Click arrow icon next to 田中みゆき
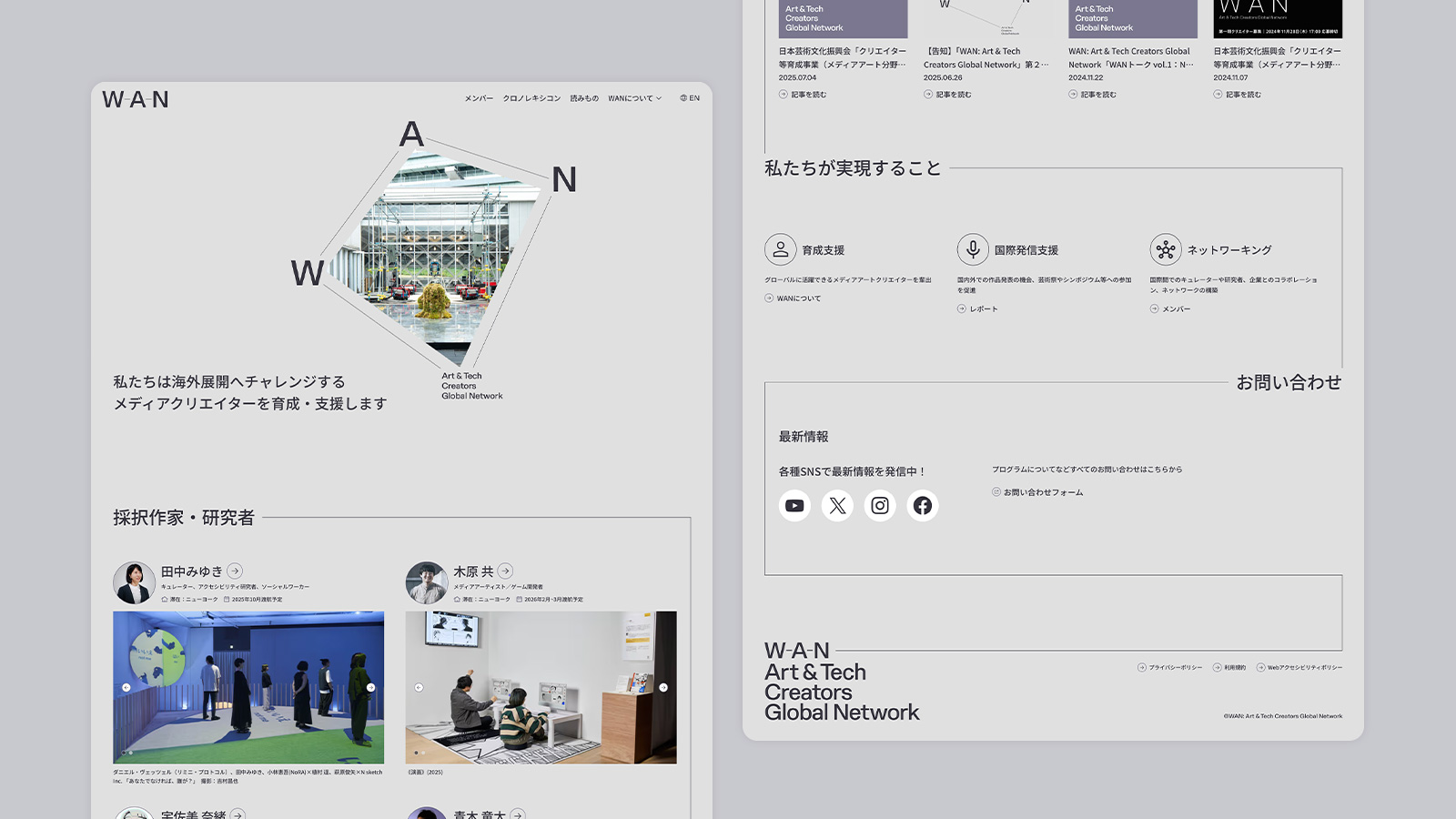Viewport: 1456px width, 819px height. (x=235, y=571)
